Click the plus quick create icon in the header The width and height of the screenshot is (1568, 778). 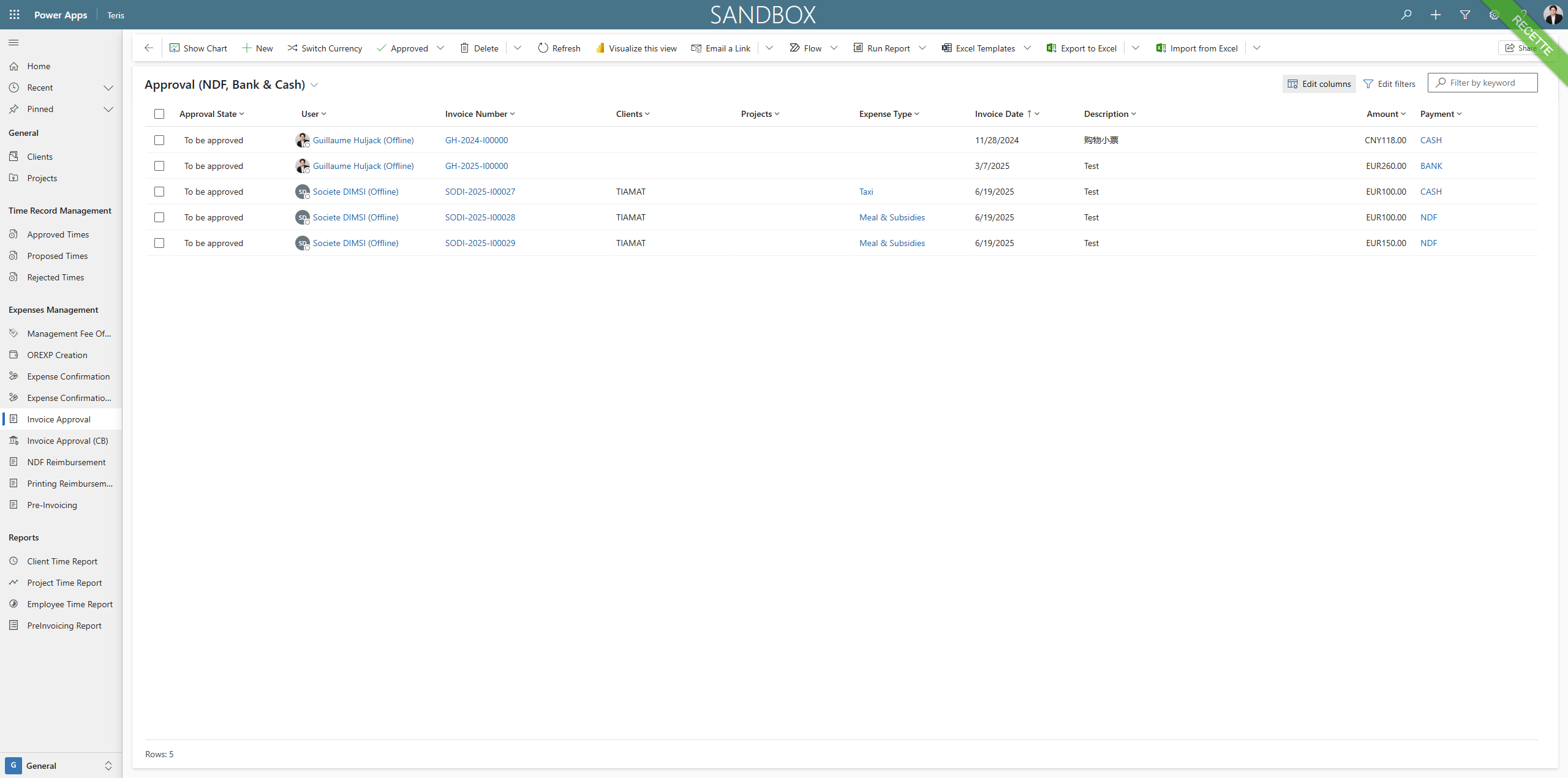pyautogui.click(x=1436, y=15)
